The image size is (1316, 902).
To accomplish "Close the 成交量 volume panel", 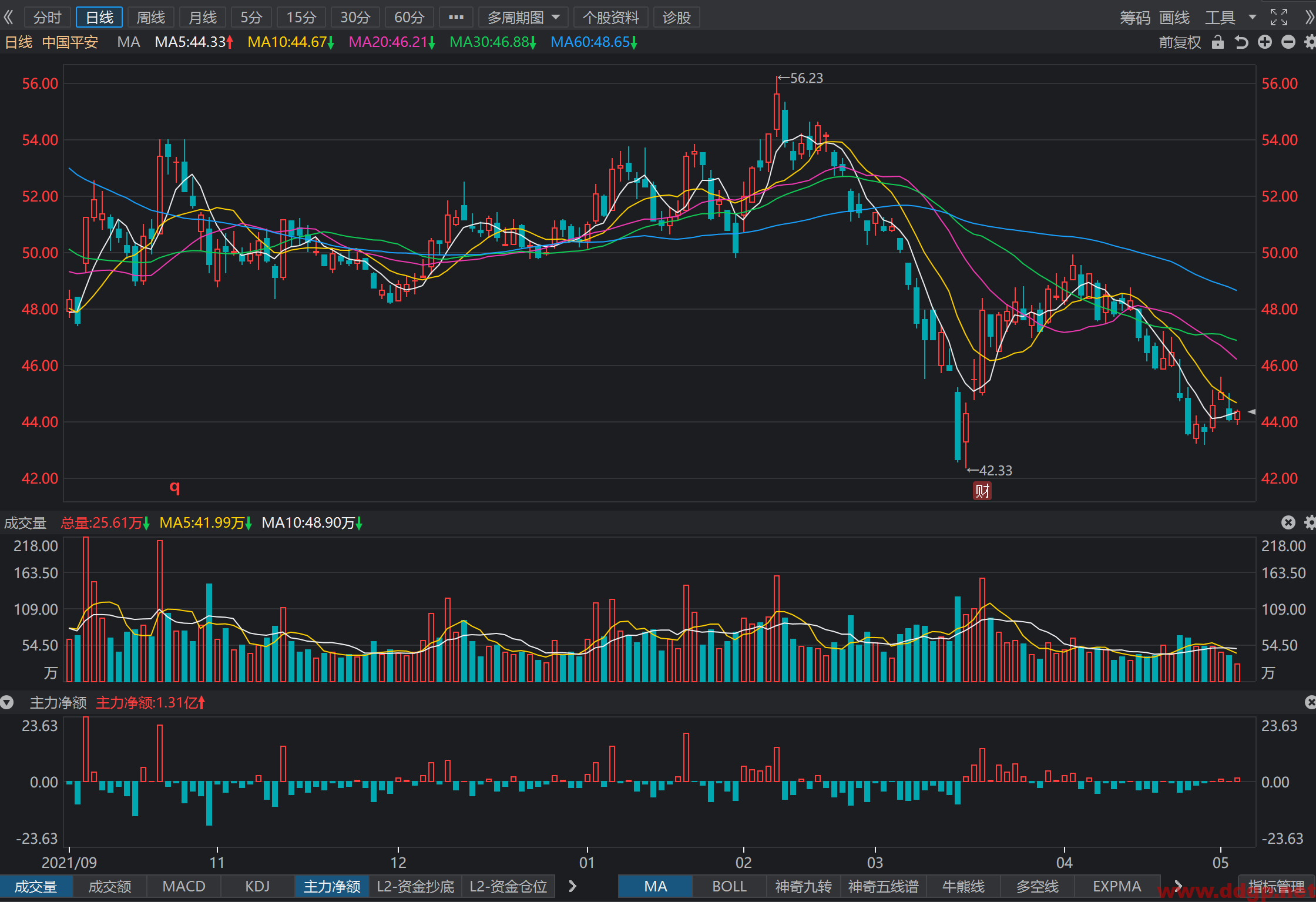I will pos(1288,522).
